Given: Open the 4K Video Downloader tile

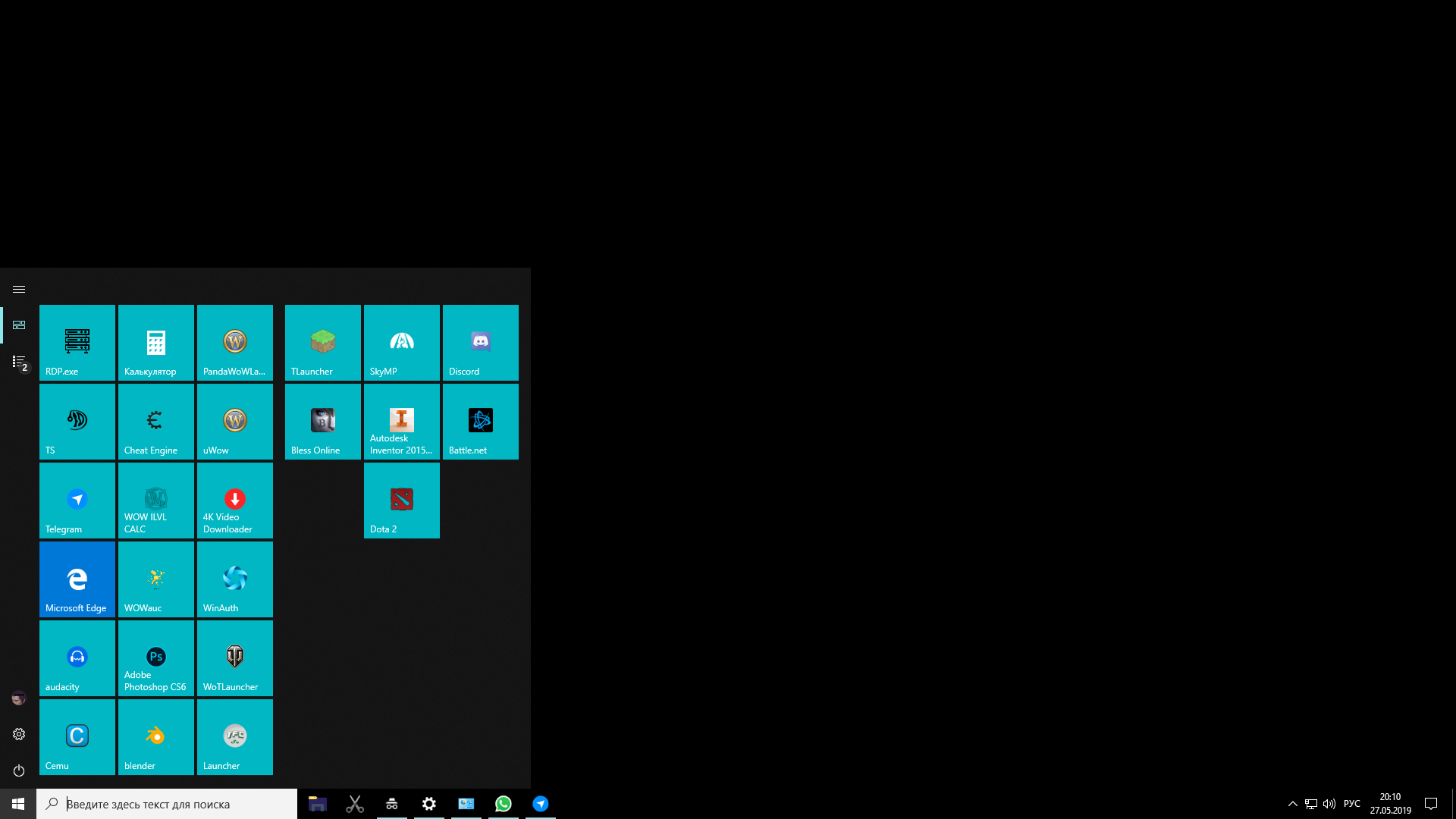Looking at the screenshot, I should pos(235,500).
